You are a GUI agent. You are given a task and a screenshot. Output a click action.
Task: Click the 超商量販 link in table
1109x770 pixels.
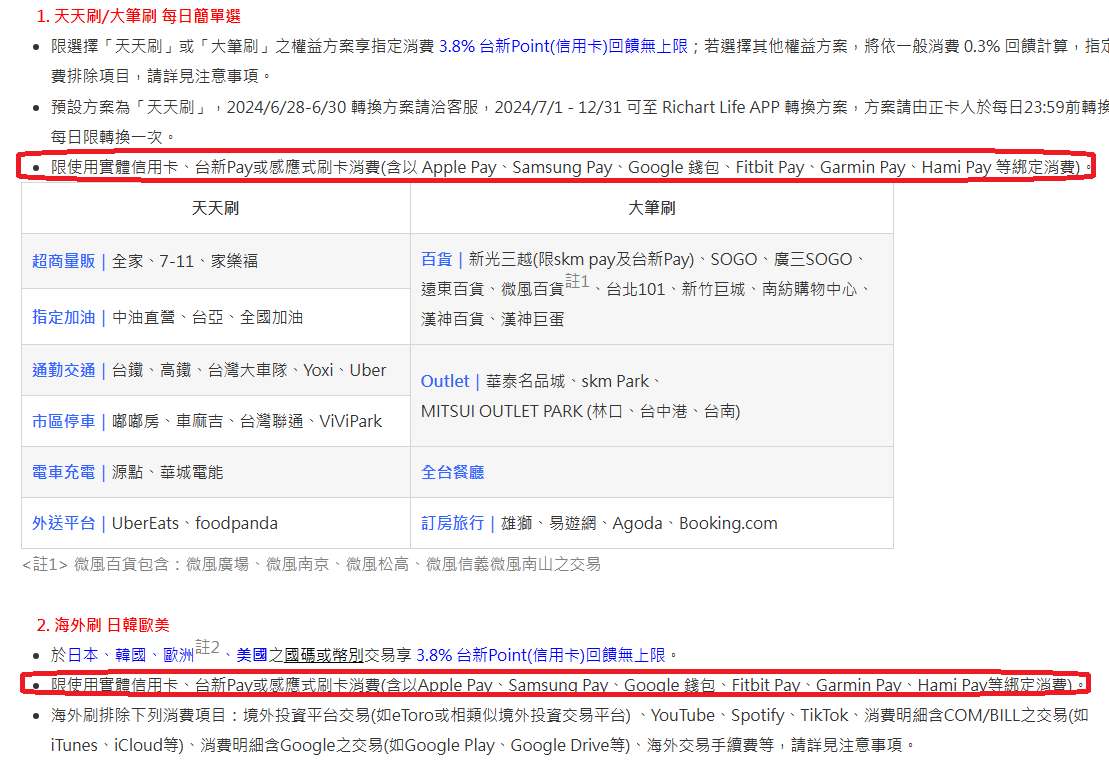click(63, 261)
